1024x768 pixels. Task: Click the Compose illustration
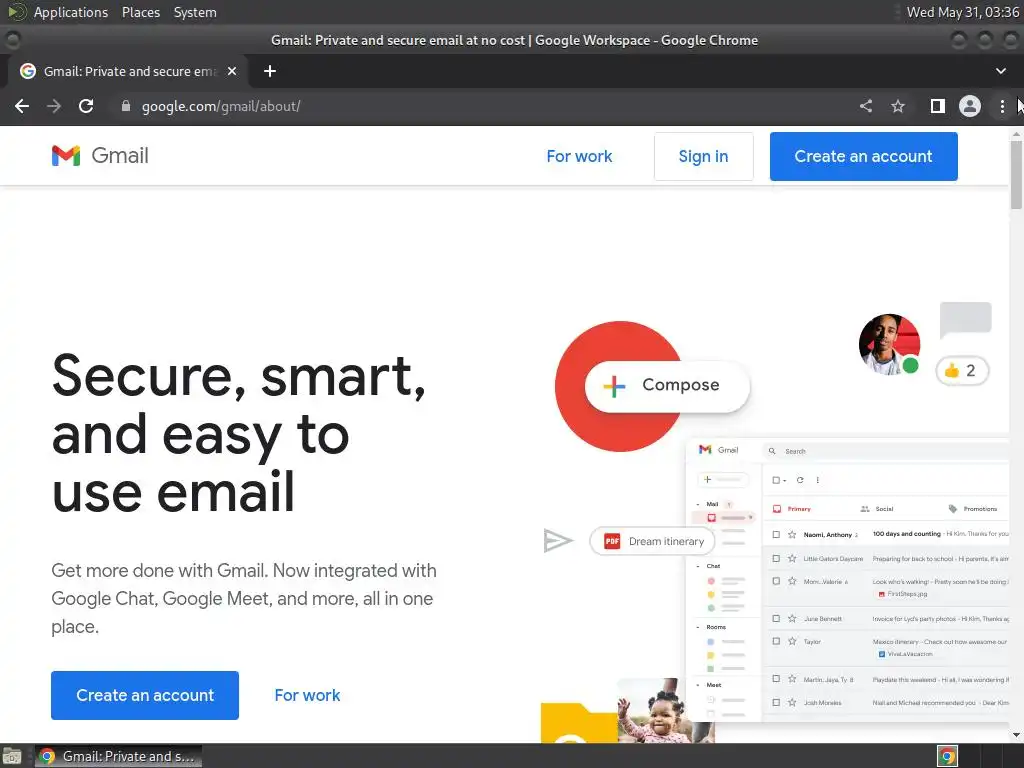(667, 385)
